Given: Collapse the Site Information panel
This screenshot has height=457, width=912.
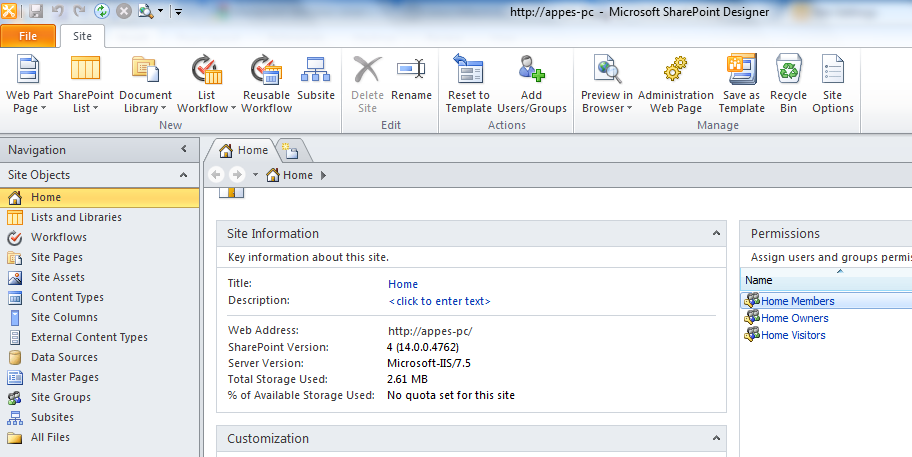Looking at the screenshot, I should coord(716,234).
